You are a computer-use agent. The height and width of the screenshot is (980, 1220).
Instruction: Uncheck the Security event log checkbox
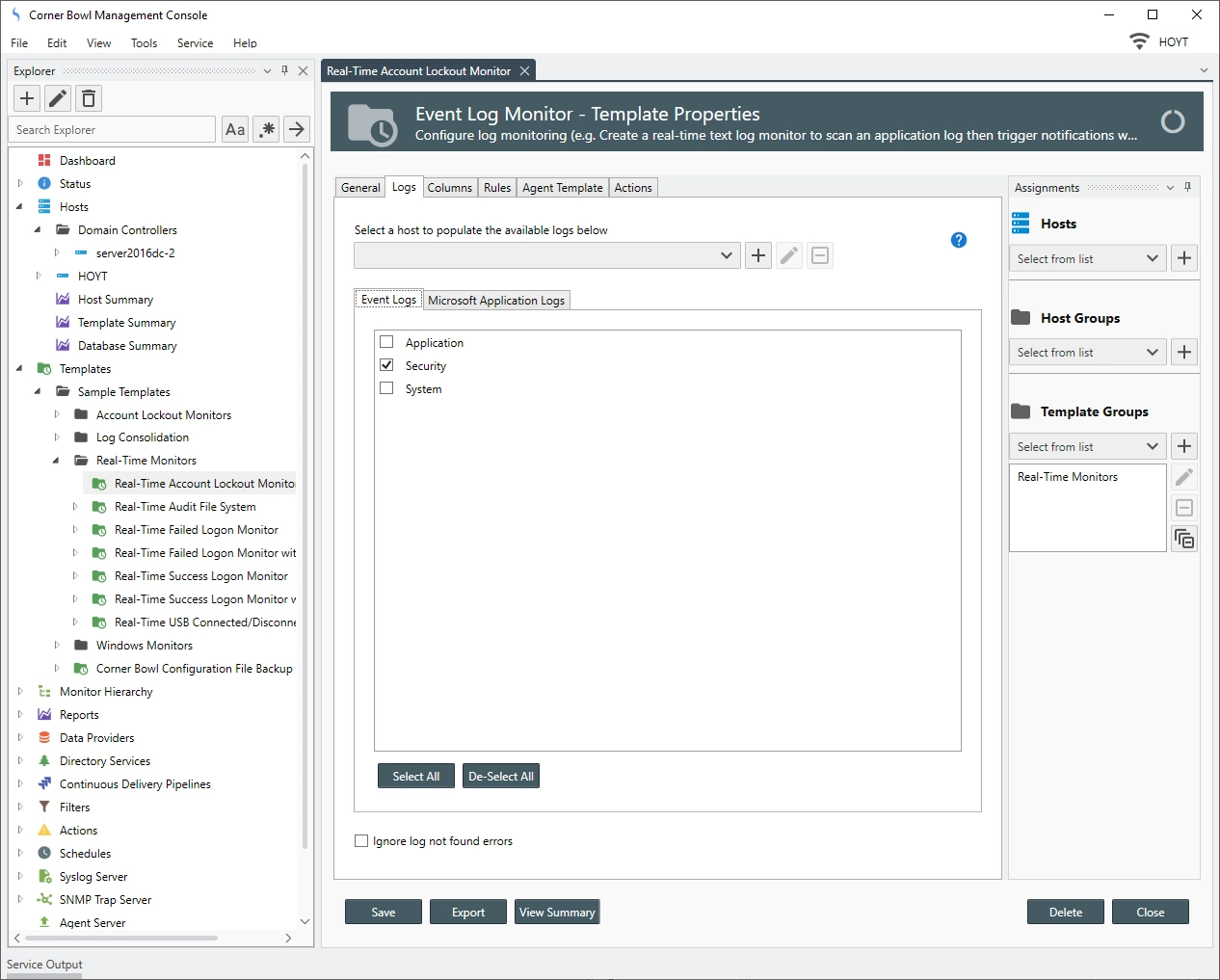[x=387, y=365]
